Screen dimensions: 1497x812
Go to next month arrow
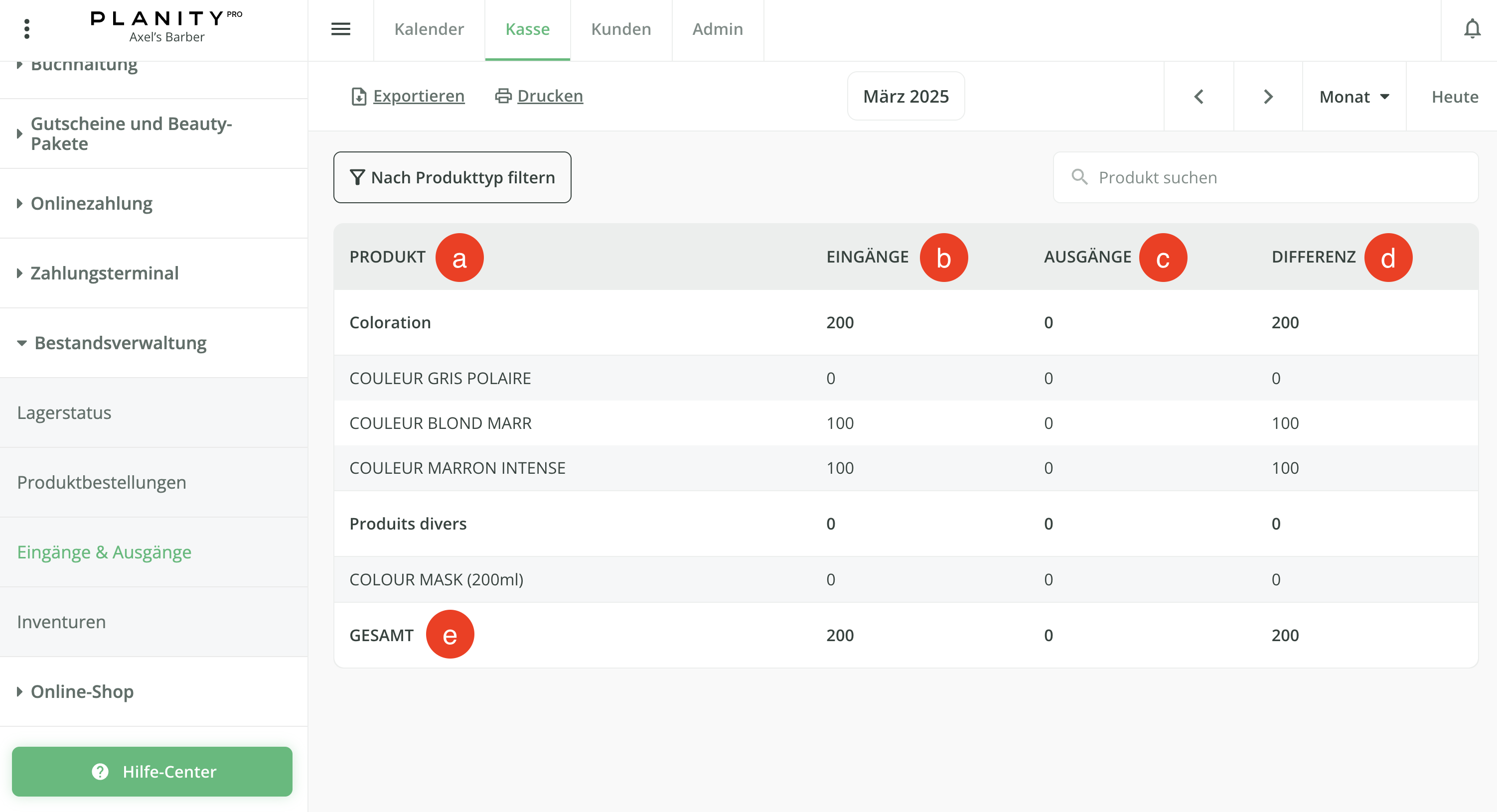coord(1268,97)
